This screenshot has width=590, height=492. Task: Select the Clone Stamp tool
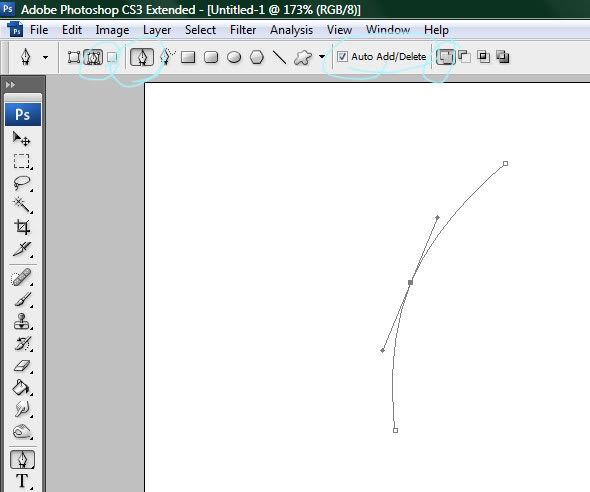coord(22,322)
